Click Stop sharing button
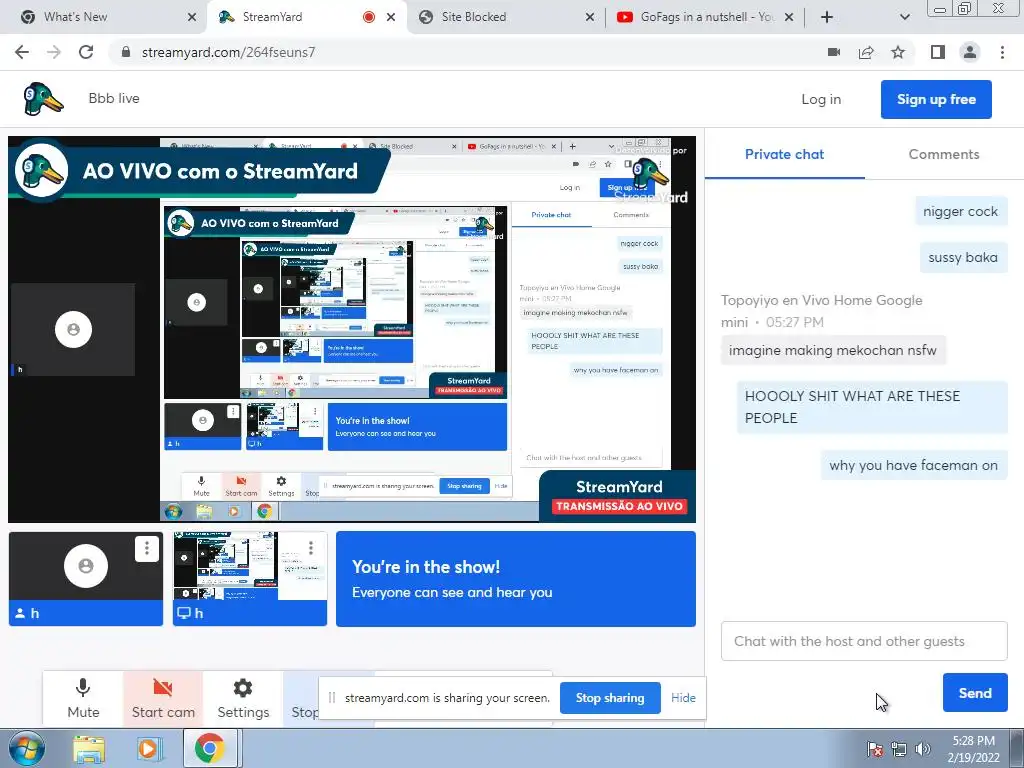The width and height of the screenshot is (1024, 768). [610, 698]
